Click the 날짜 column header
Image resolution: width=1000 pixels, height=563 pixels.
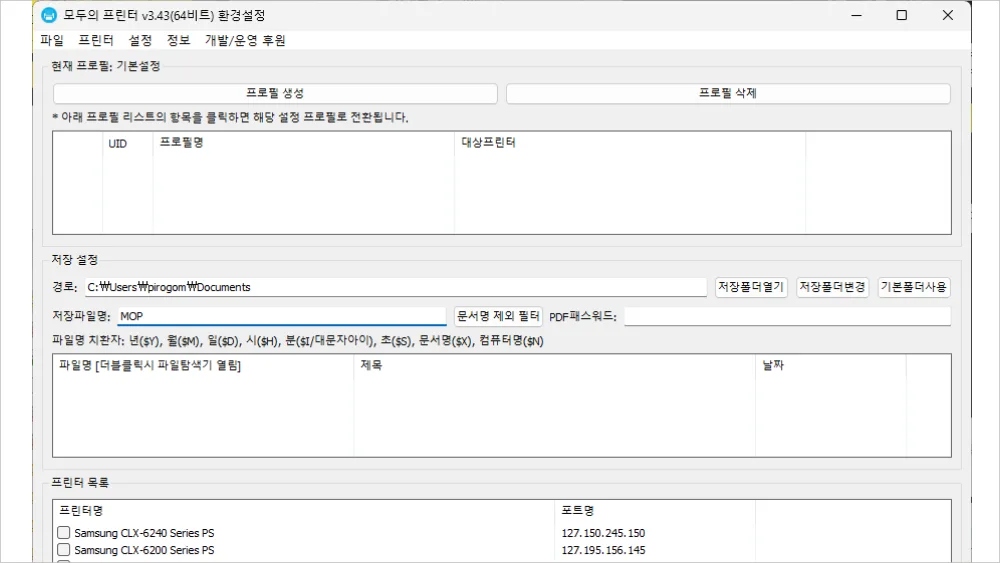point(831,365)
